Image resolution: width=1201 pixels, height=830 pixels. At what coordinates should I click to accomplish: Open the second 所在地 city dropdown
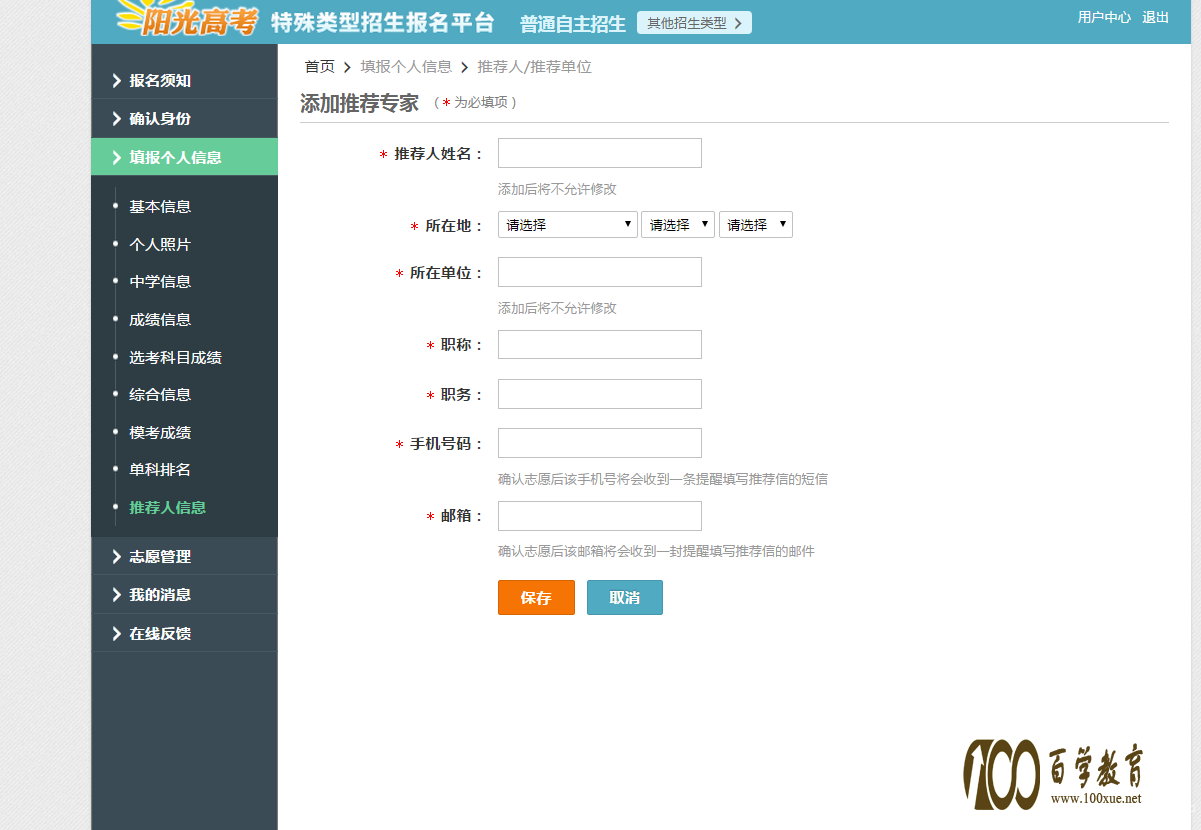tap(678, 225)
